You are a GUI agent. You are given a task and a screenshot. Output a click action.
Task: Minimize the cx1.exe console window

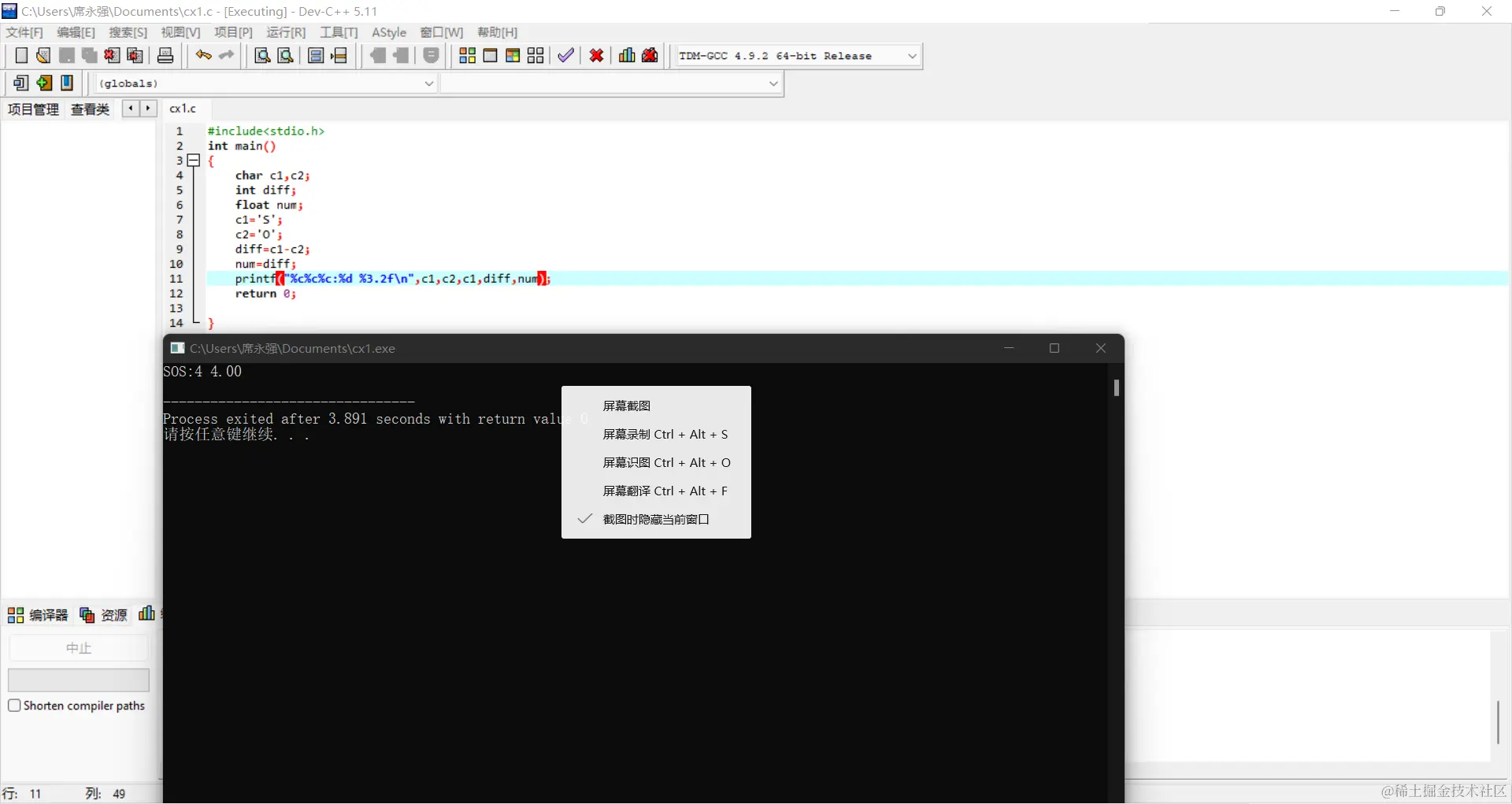1009,348
